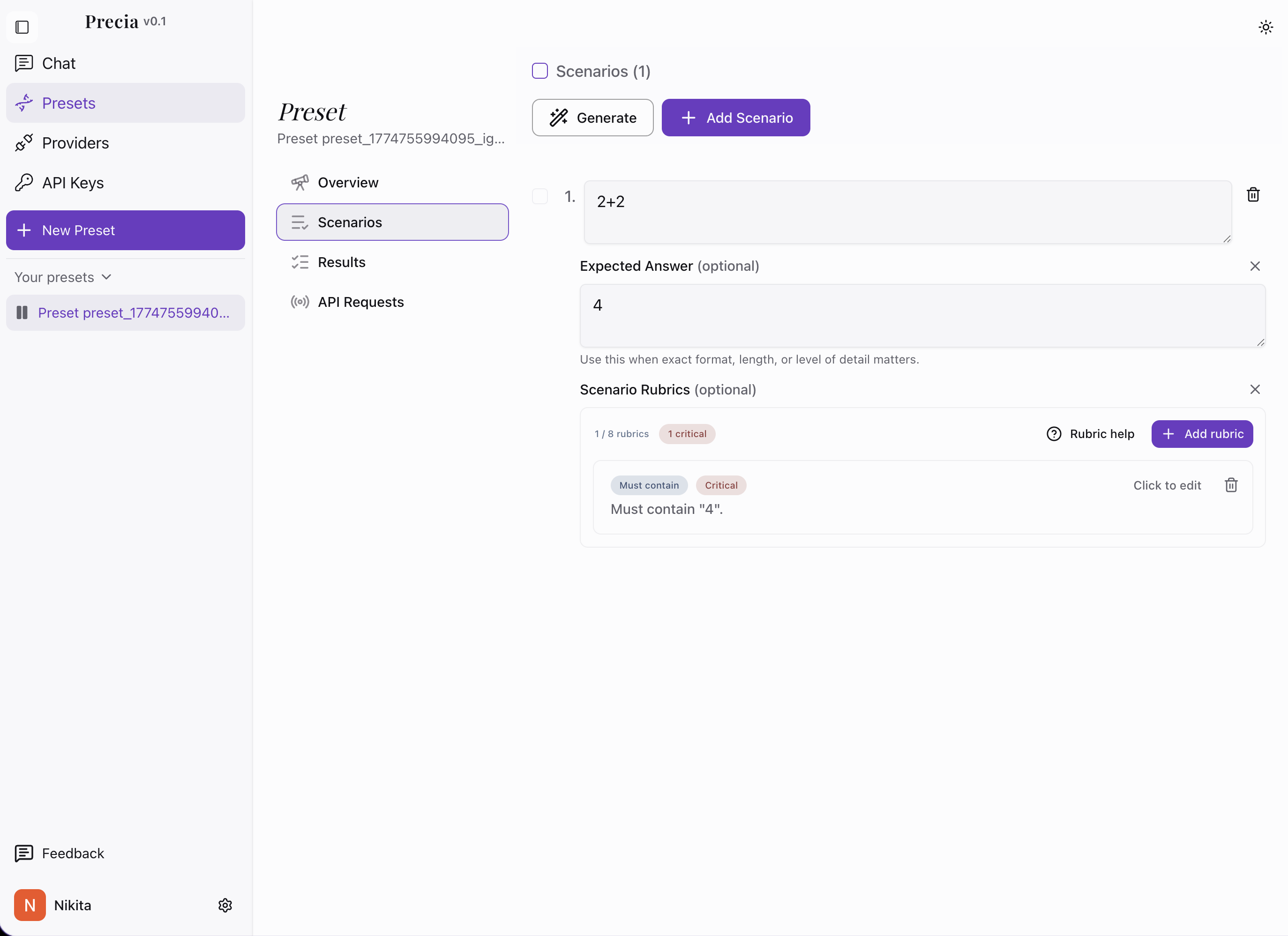This screenshot has height=936, width=1288.
Task: Close the Expected Answer section
Action: pos(1255,266)
